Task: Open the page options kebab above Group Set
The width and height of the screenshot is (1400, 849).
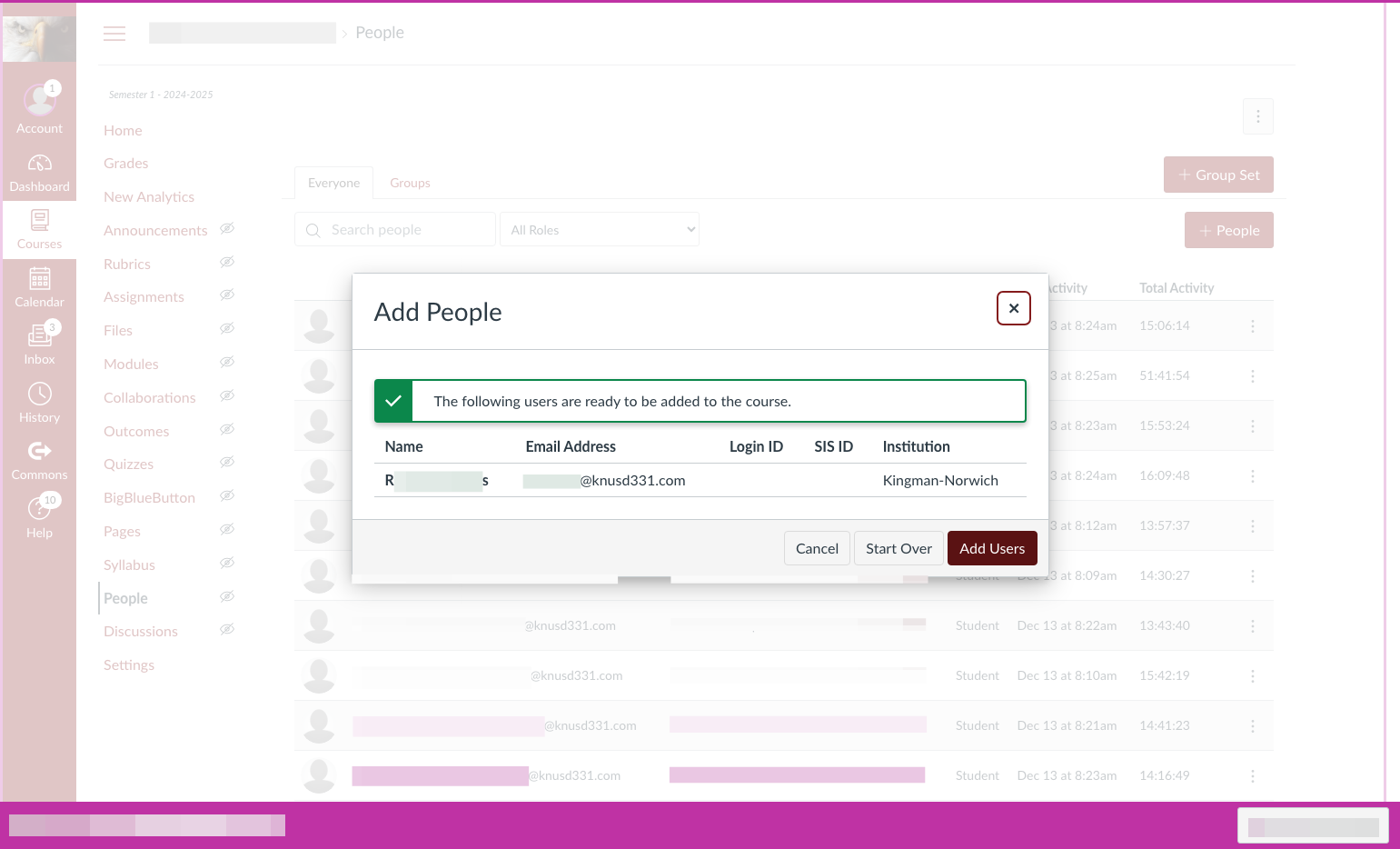Action: (1258, 116)
